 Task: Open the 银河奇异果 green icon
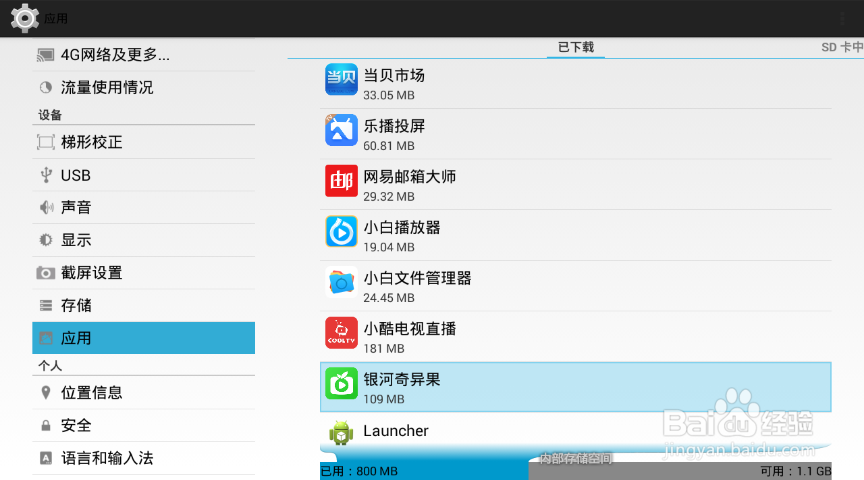[x=341, y=384]
